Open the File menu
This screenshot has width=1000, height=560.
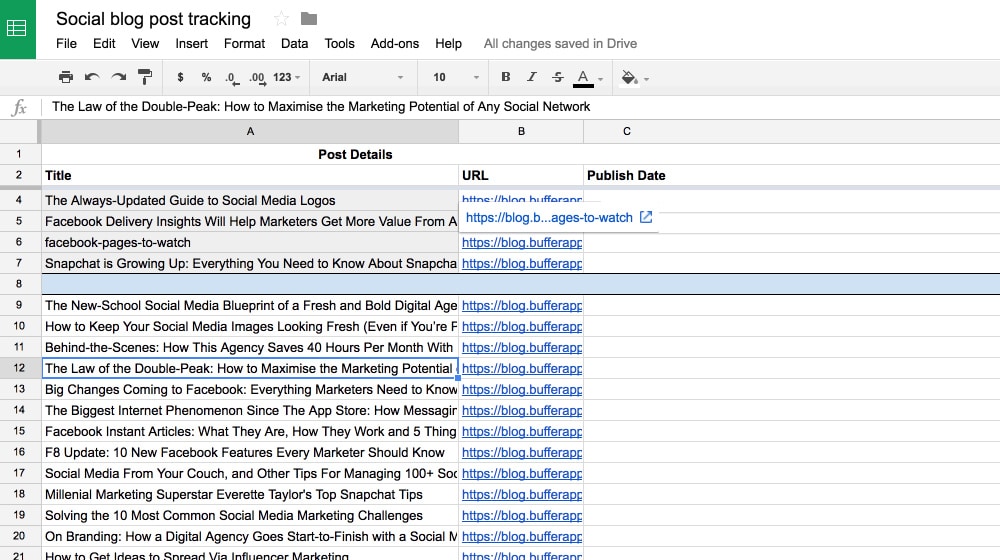66,43
